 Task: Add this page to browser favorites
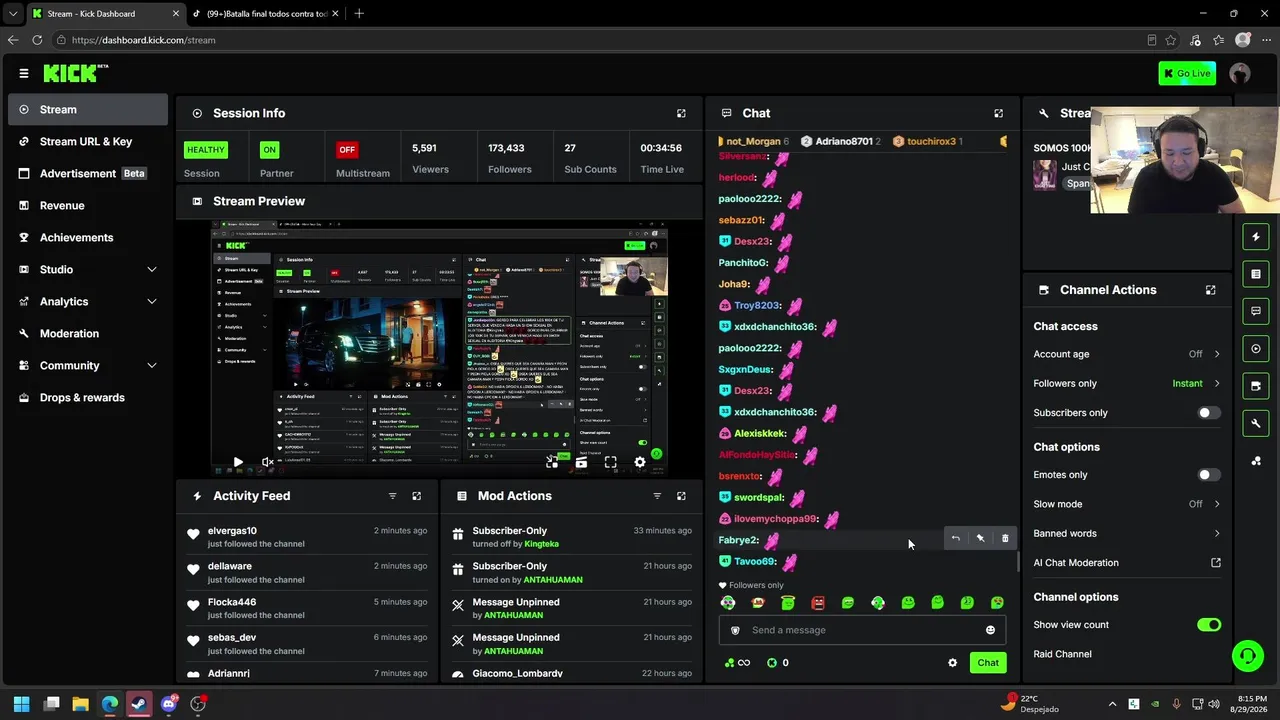(1171, 40)
